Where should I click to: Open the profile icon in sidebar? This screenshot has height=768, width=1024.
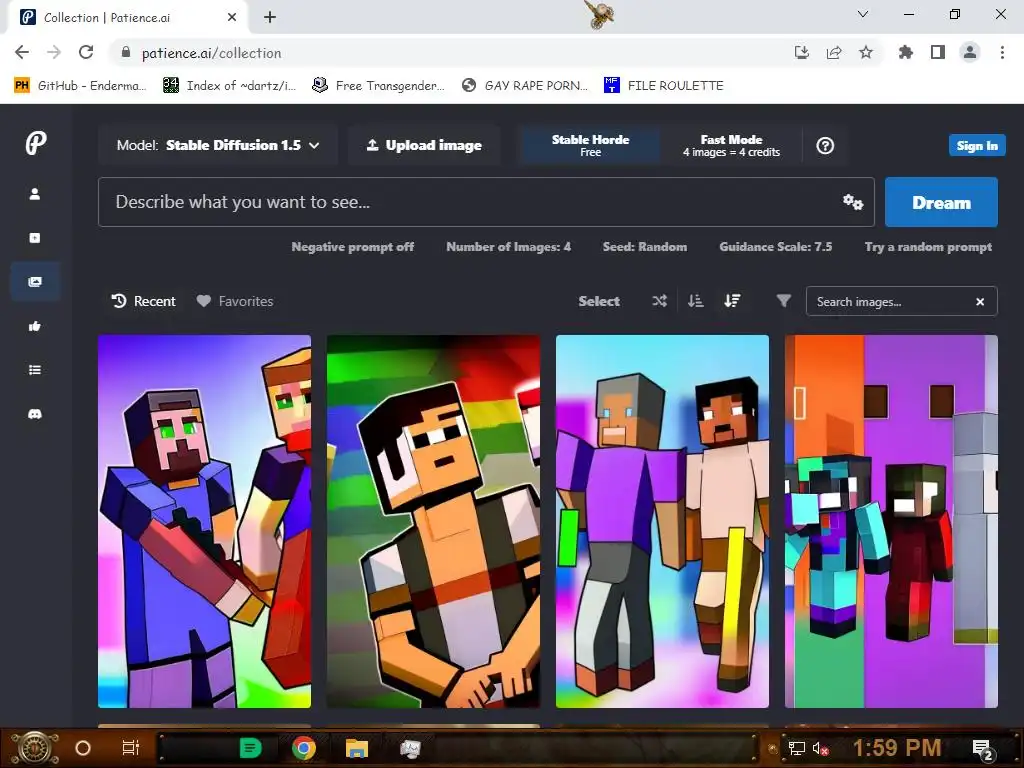point(35,194)
